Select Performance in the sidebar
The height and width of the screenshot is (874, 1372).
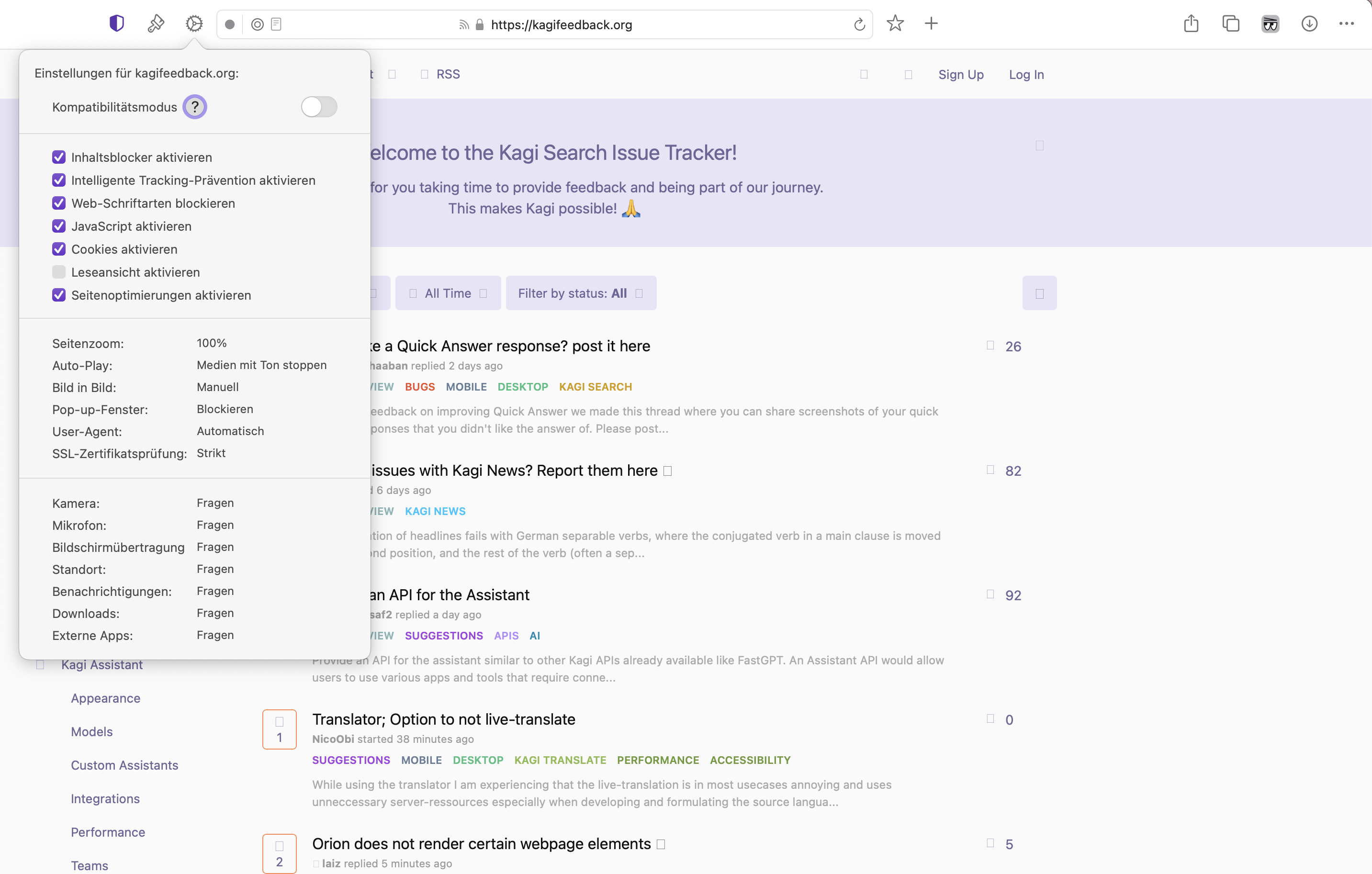point(108,832)
